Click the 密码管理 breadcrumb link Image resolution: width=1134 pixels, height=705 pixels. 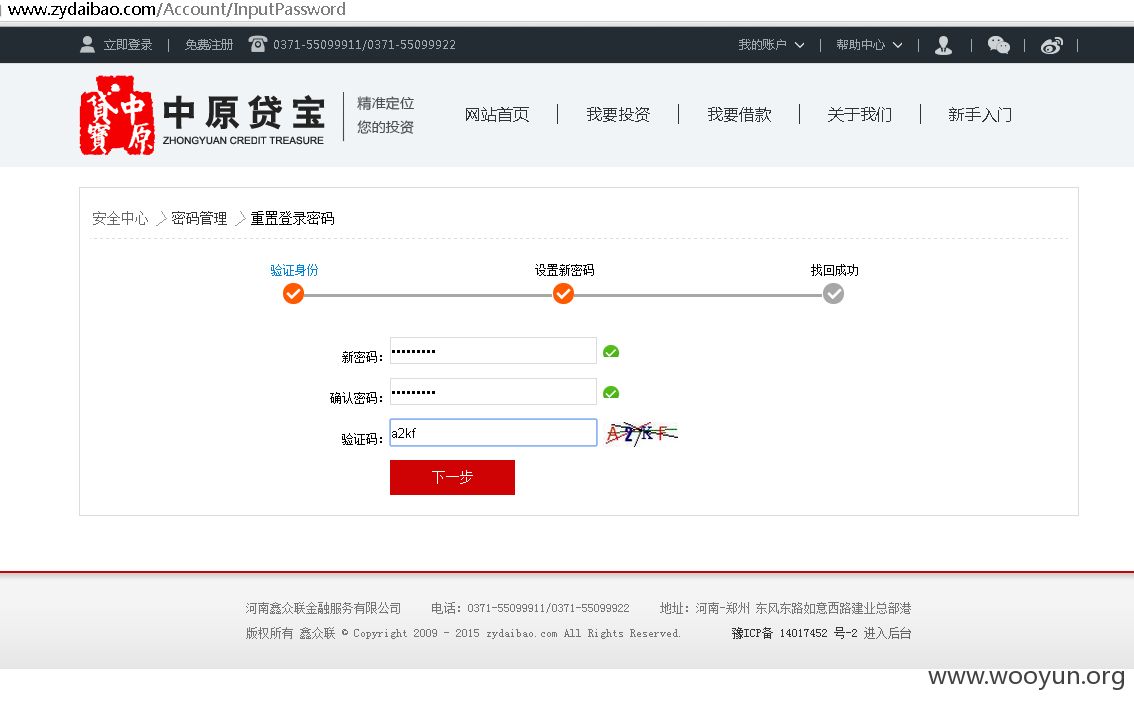199,218
